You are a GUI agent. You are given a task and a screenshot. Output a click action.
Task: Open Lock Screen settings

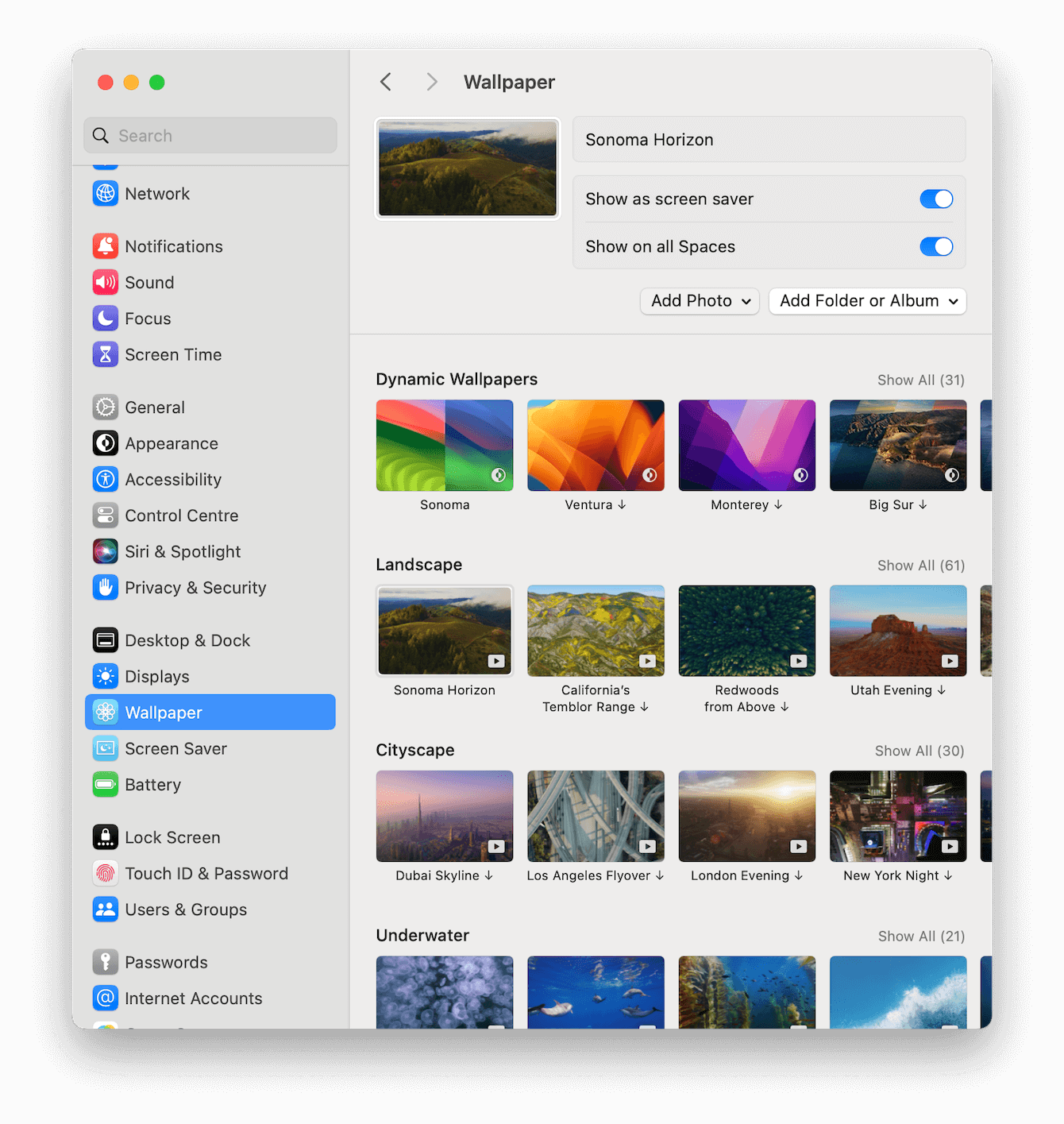(172, 837)
